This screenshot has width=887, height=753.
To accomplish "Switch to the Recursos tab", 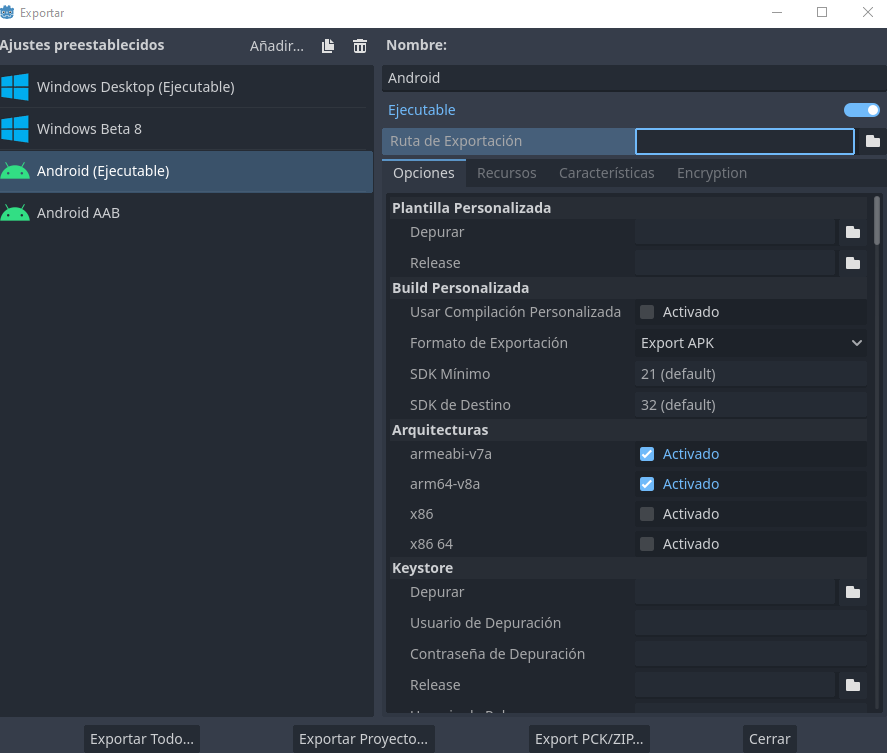I will click(x=506, y=172).
